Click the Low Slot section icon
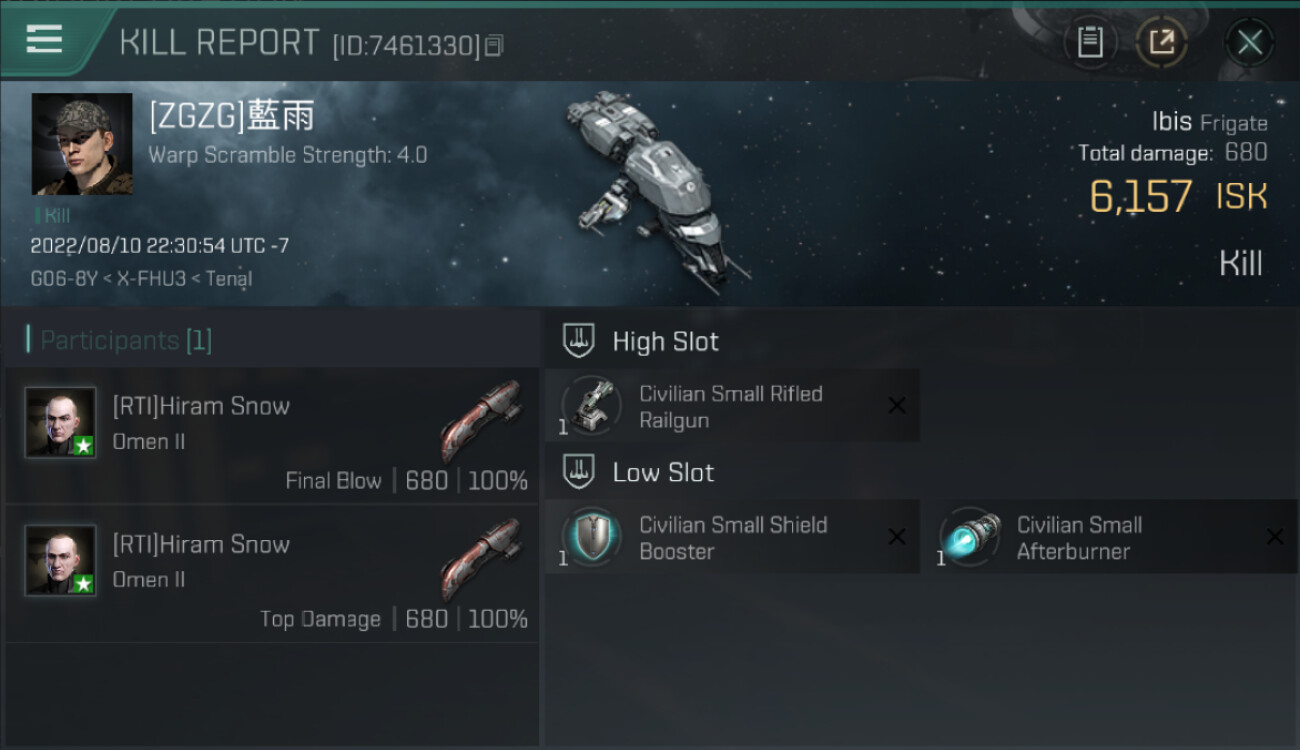 [579, 472]
